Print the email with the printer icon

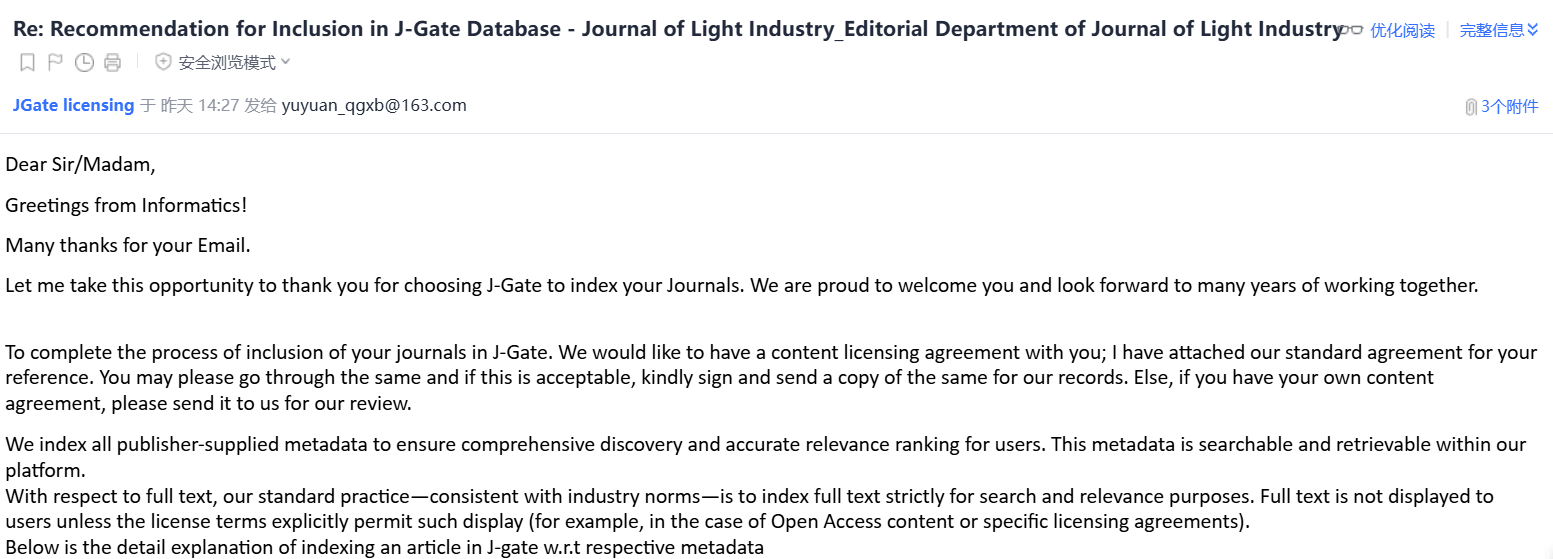pyautogui.click(x=113, y=63)
